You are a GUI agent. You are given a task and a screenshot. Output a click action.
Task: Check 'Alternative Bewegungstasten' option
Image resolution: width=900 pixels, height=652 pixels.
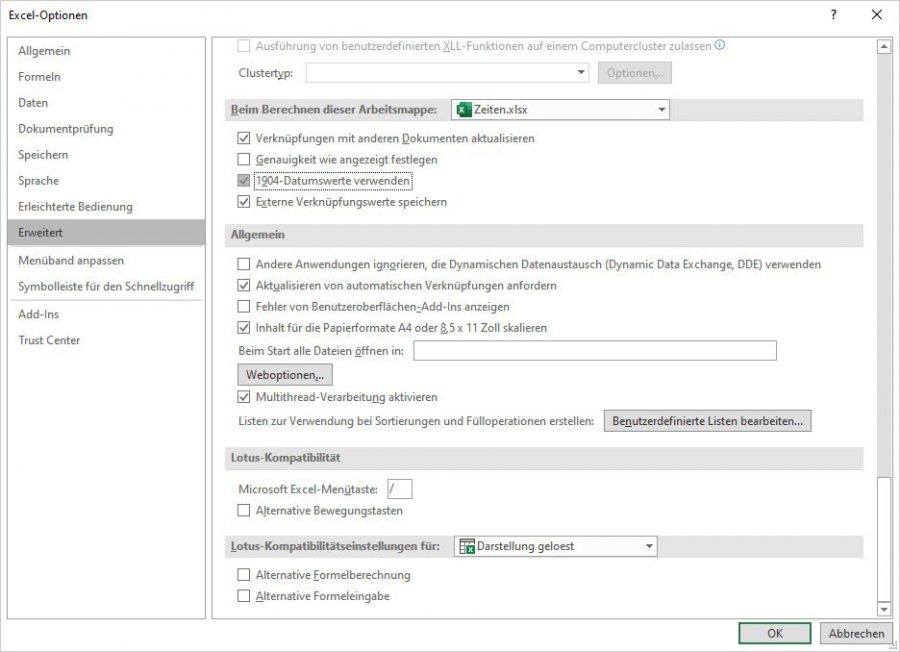coord(243,511)
